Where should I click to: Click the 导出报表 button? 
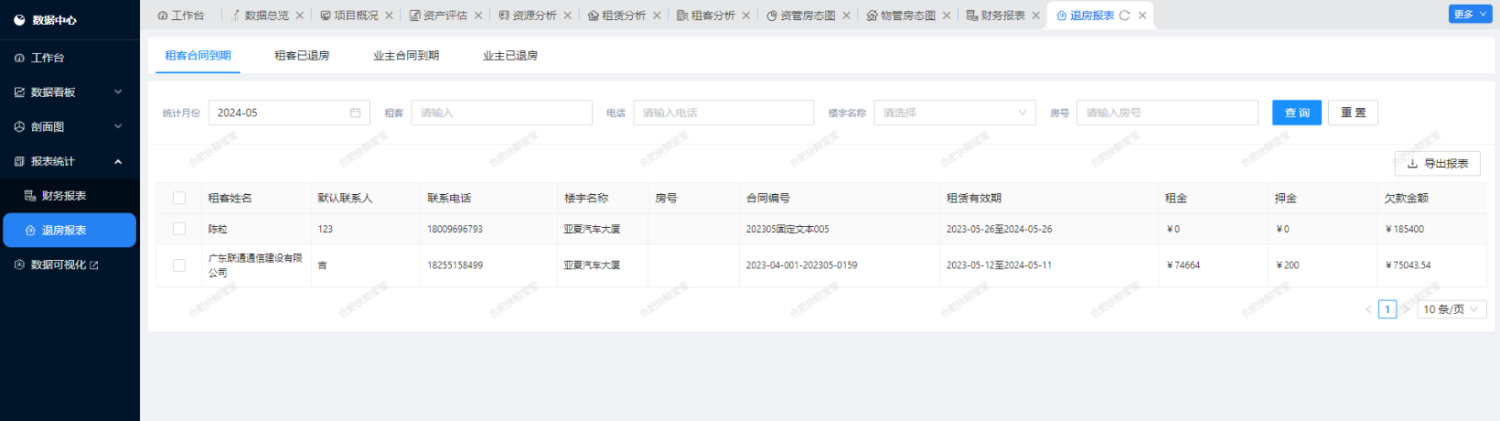[x=1437, y=163]
